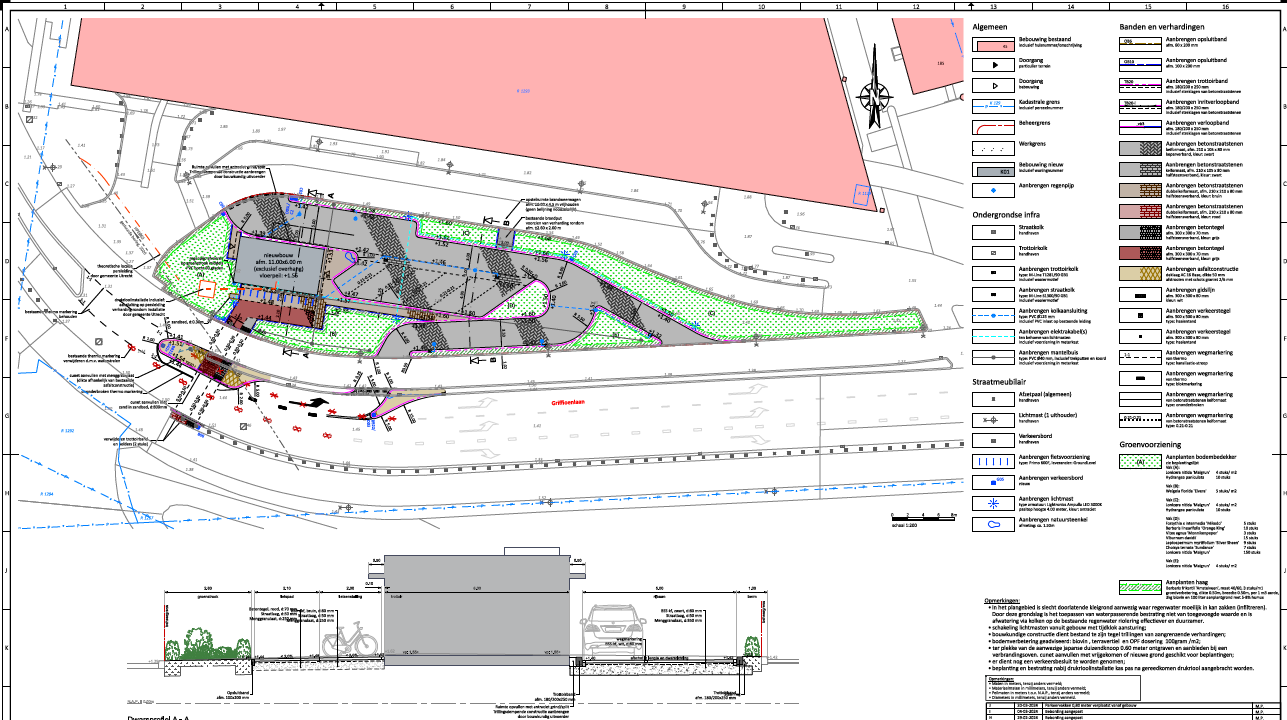Click the filled triangle Doorgang particulier terrein symbol
This screenshot has width=1287, height=720.
[994, 65]
